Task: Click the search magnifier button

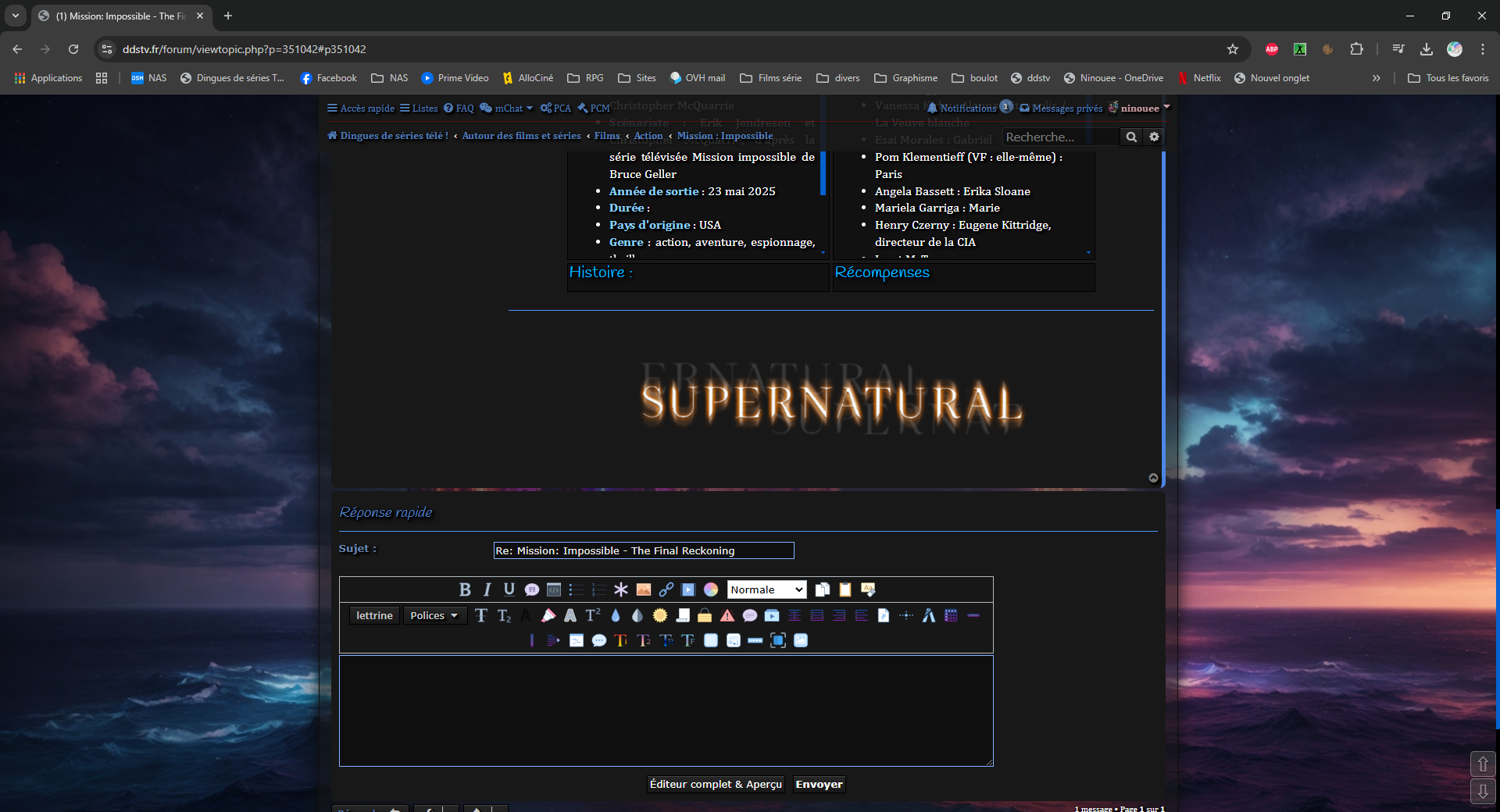Action: click(1131, 137)
